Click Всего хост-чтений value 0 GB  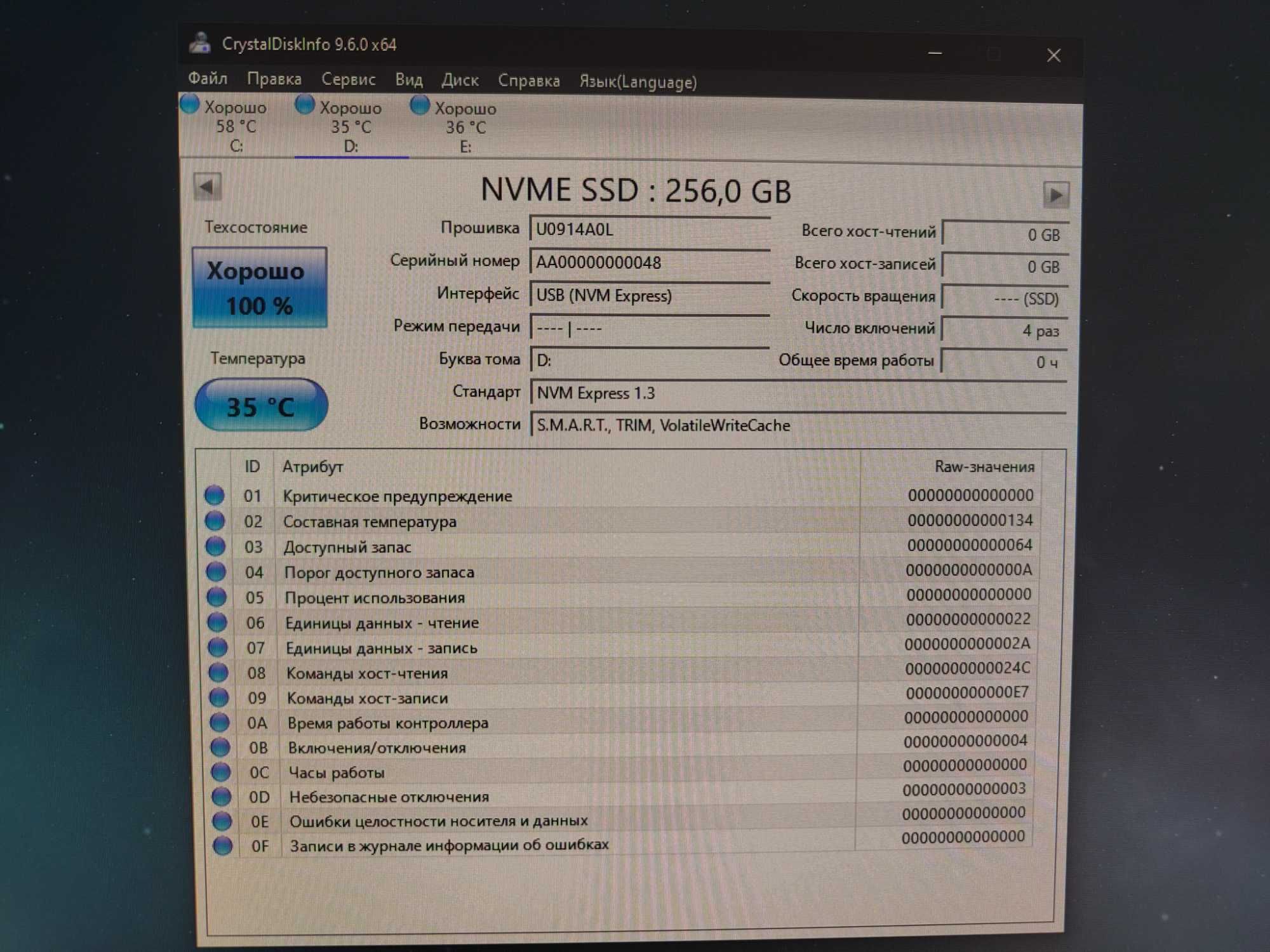1005,234
